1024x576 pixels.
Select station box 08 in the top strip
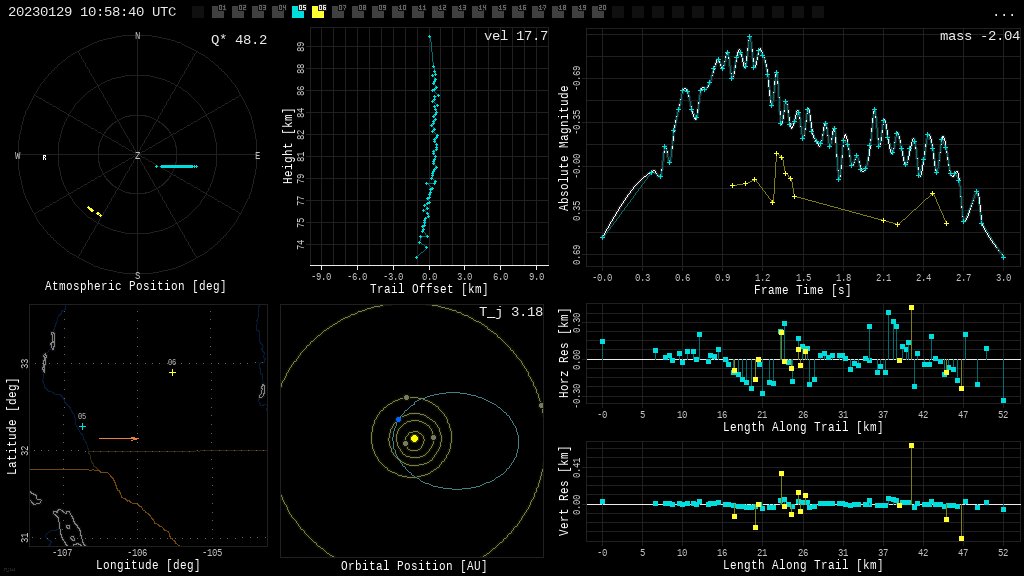[x=359, y=12]
